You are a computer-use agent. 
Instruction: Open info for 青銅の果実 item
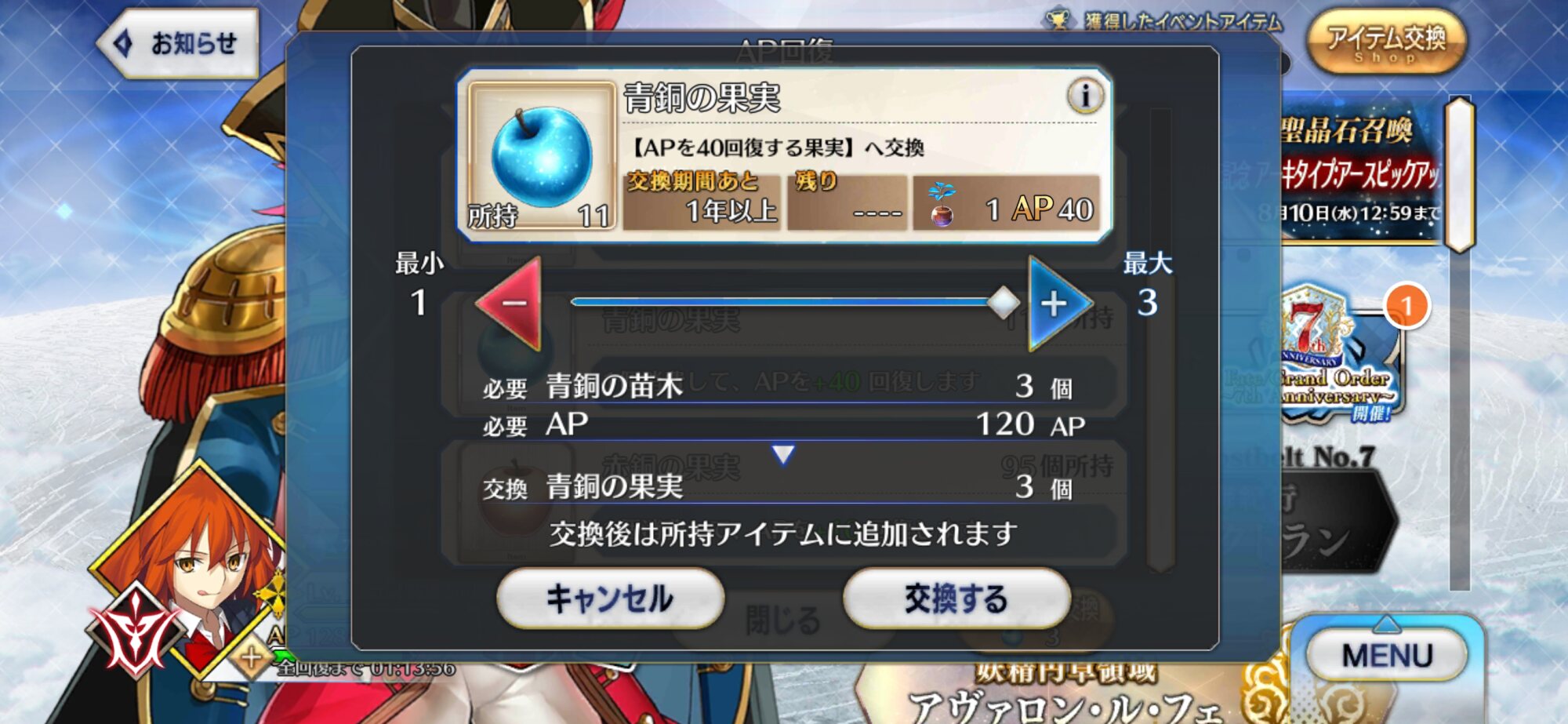(1085, 96)
